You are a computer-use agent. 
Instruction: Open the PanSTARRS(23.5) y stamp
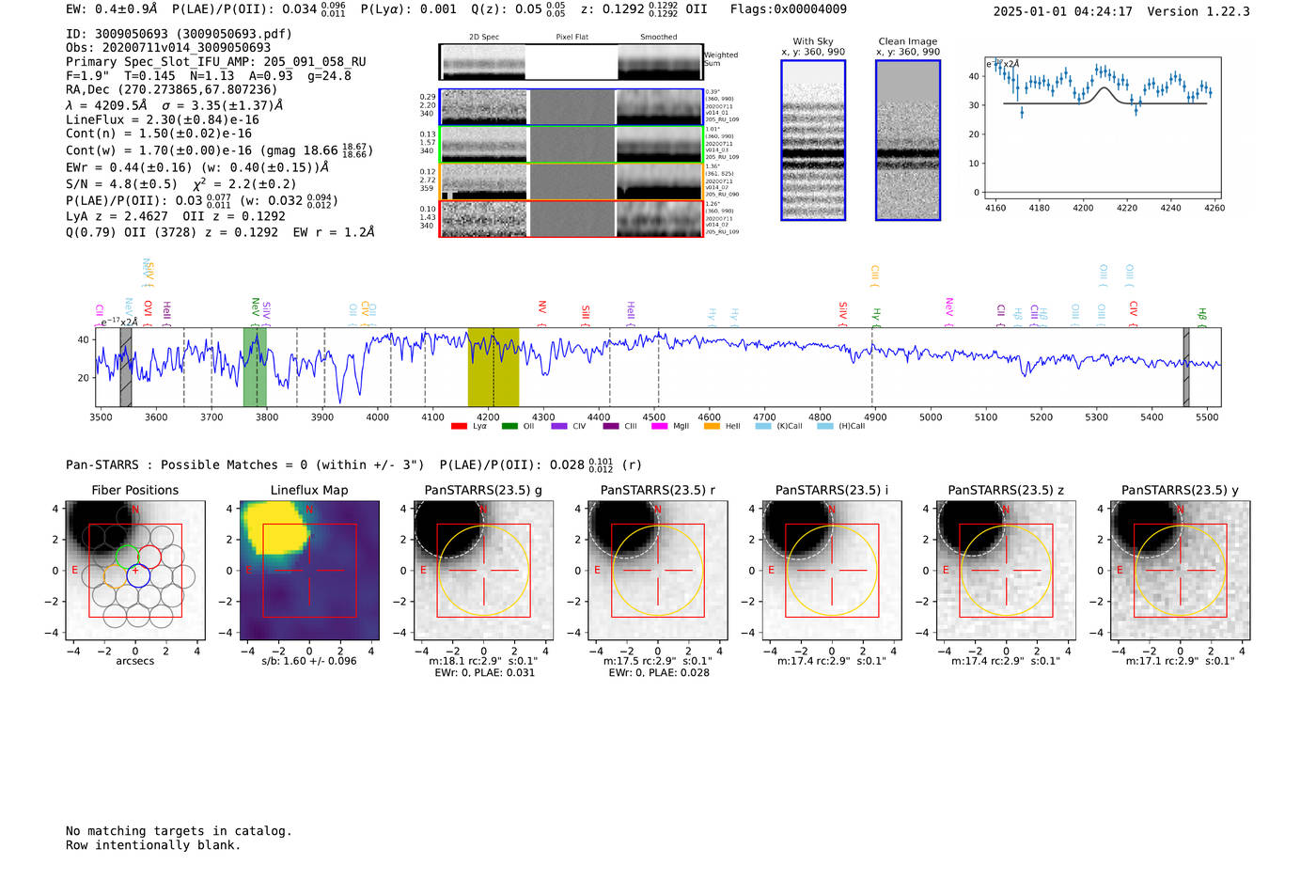click(1180, 570)
